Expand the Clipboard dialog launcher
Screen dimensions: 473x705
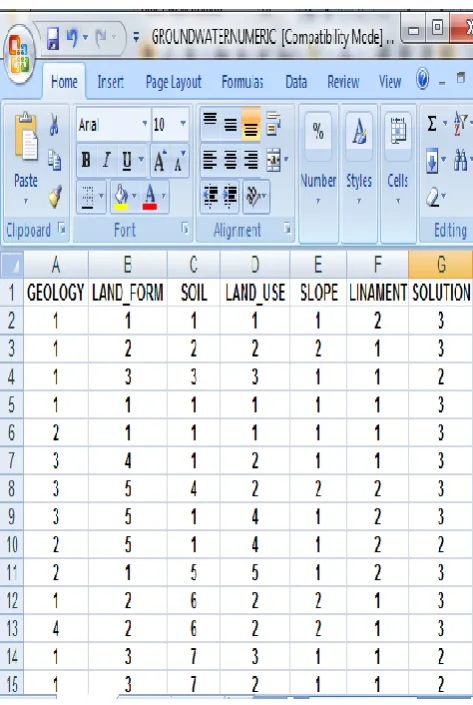click(62, 229)
